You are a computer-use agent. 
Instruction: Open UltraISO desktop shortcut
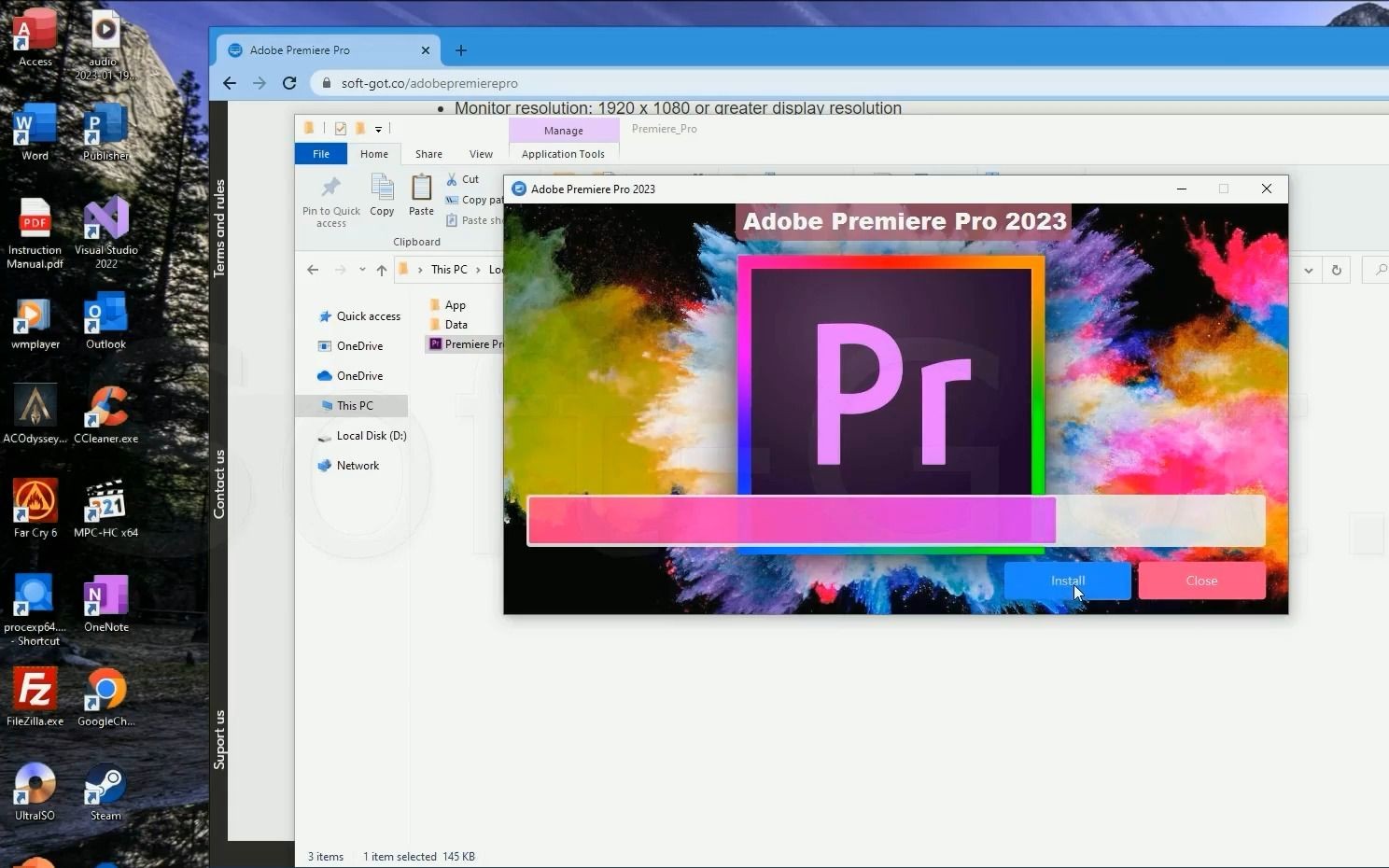pos(35,791)
